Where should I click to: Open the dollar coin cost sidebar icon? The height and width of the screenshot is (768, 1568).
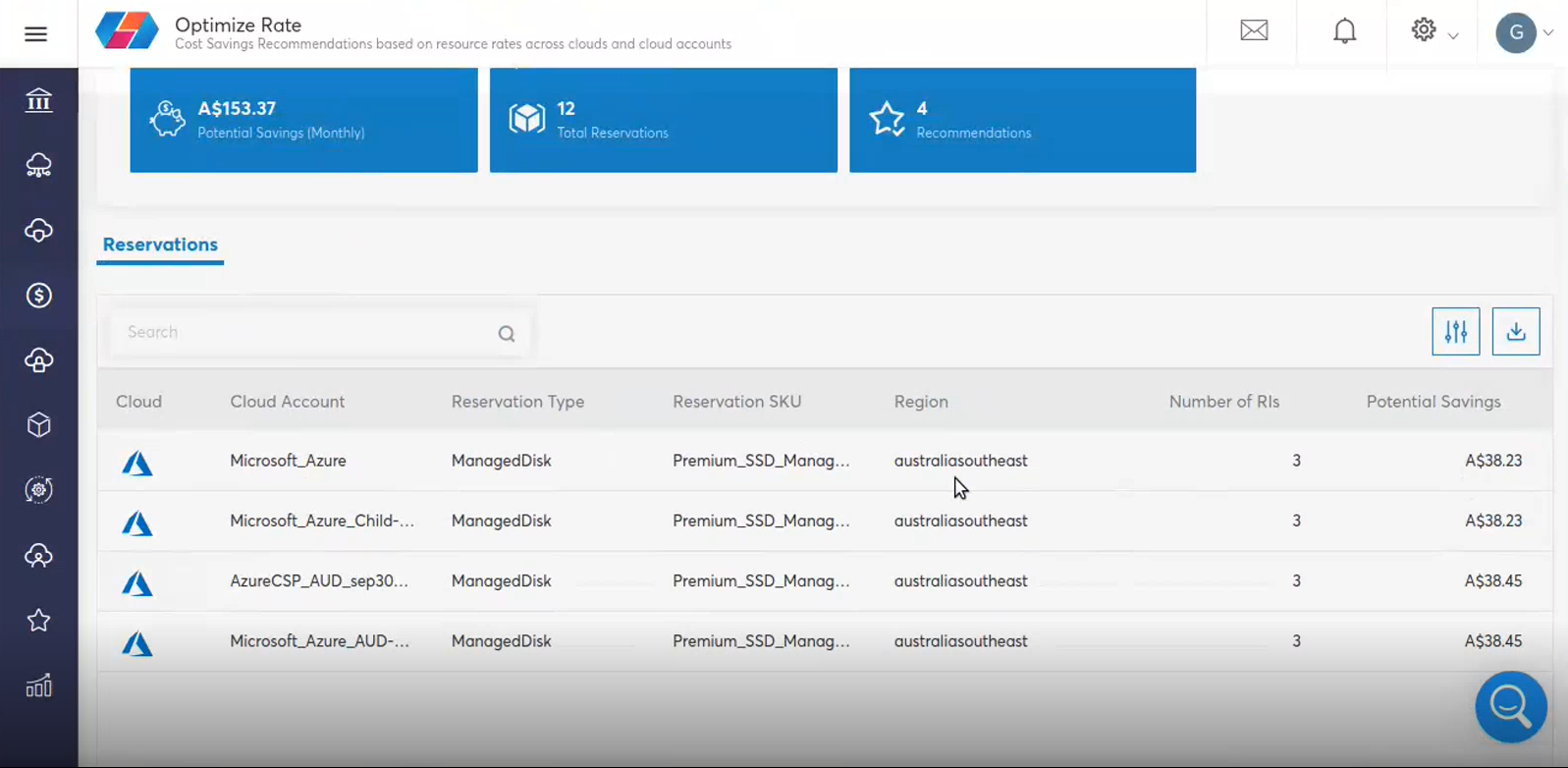[38, 296]
